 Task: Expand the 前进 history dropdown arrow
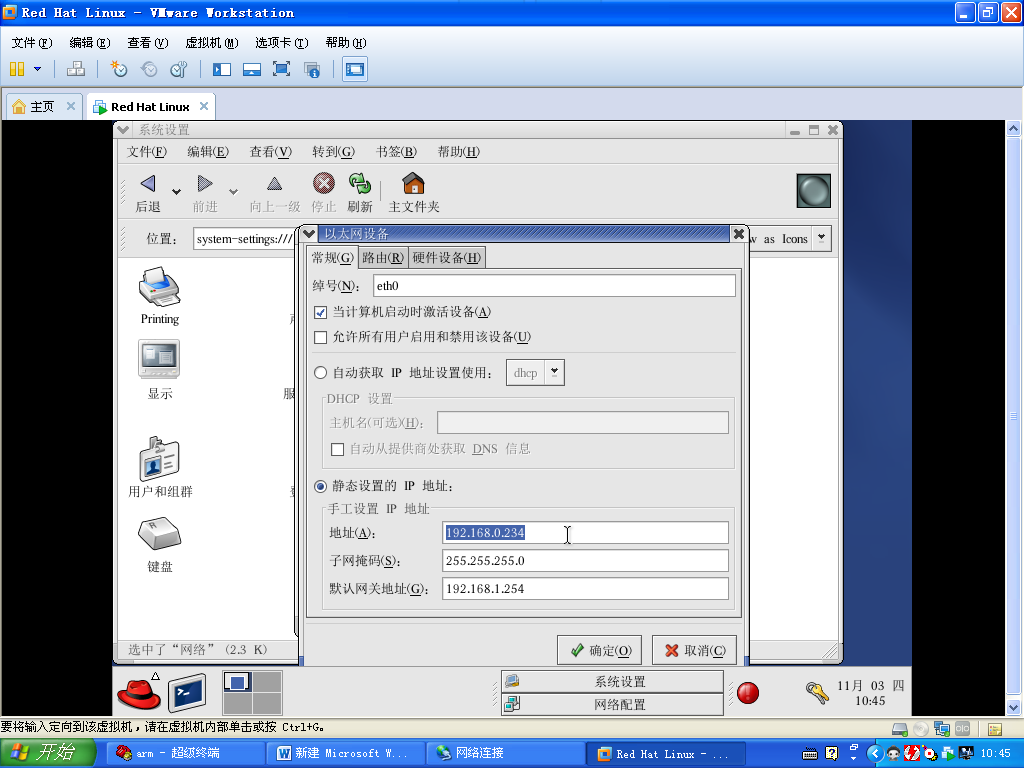[233, 191]
